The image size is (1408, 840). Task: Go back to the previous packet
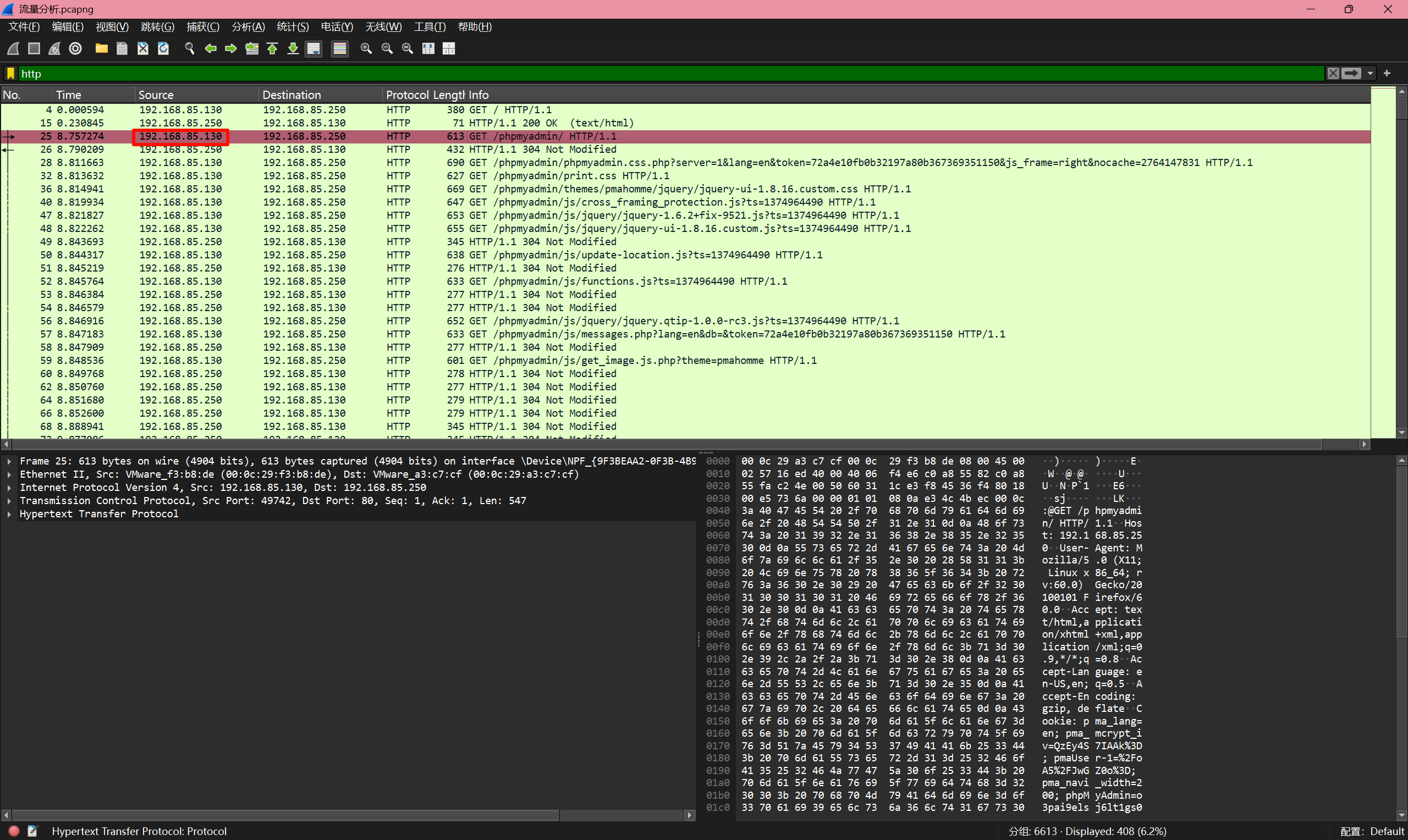click(x=211, y=49)
